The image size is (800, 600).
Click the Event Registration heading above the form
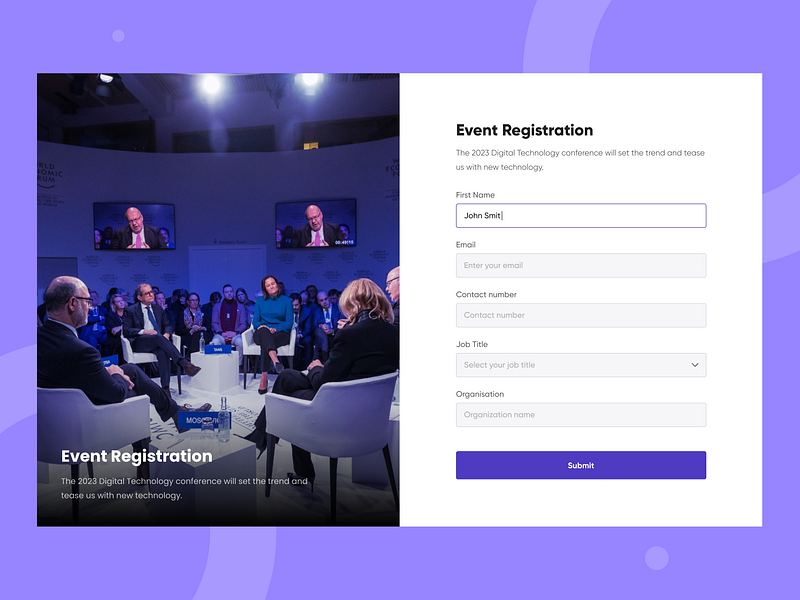point(524,130)
